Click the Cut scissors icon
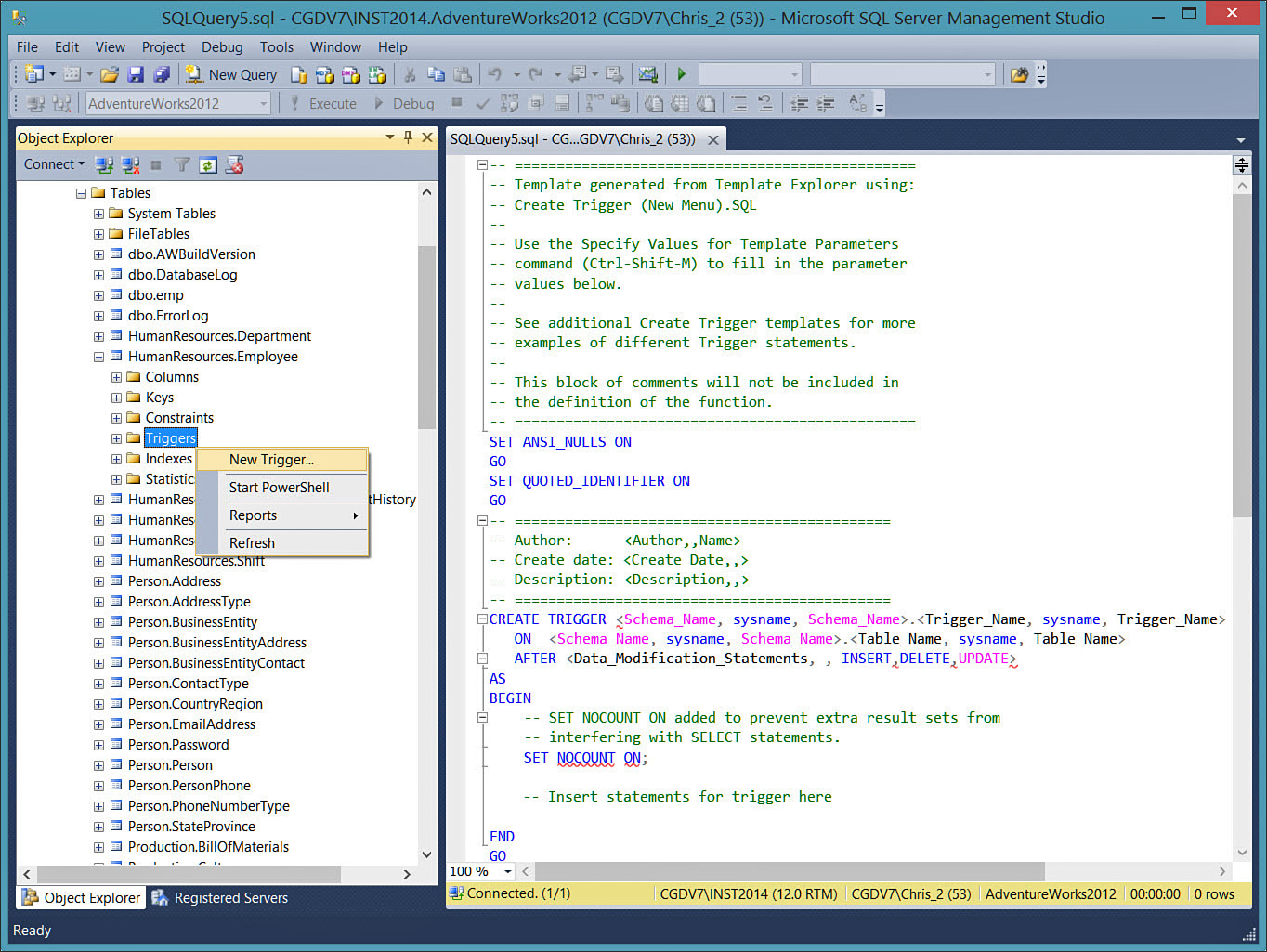 (409, 75)
